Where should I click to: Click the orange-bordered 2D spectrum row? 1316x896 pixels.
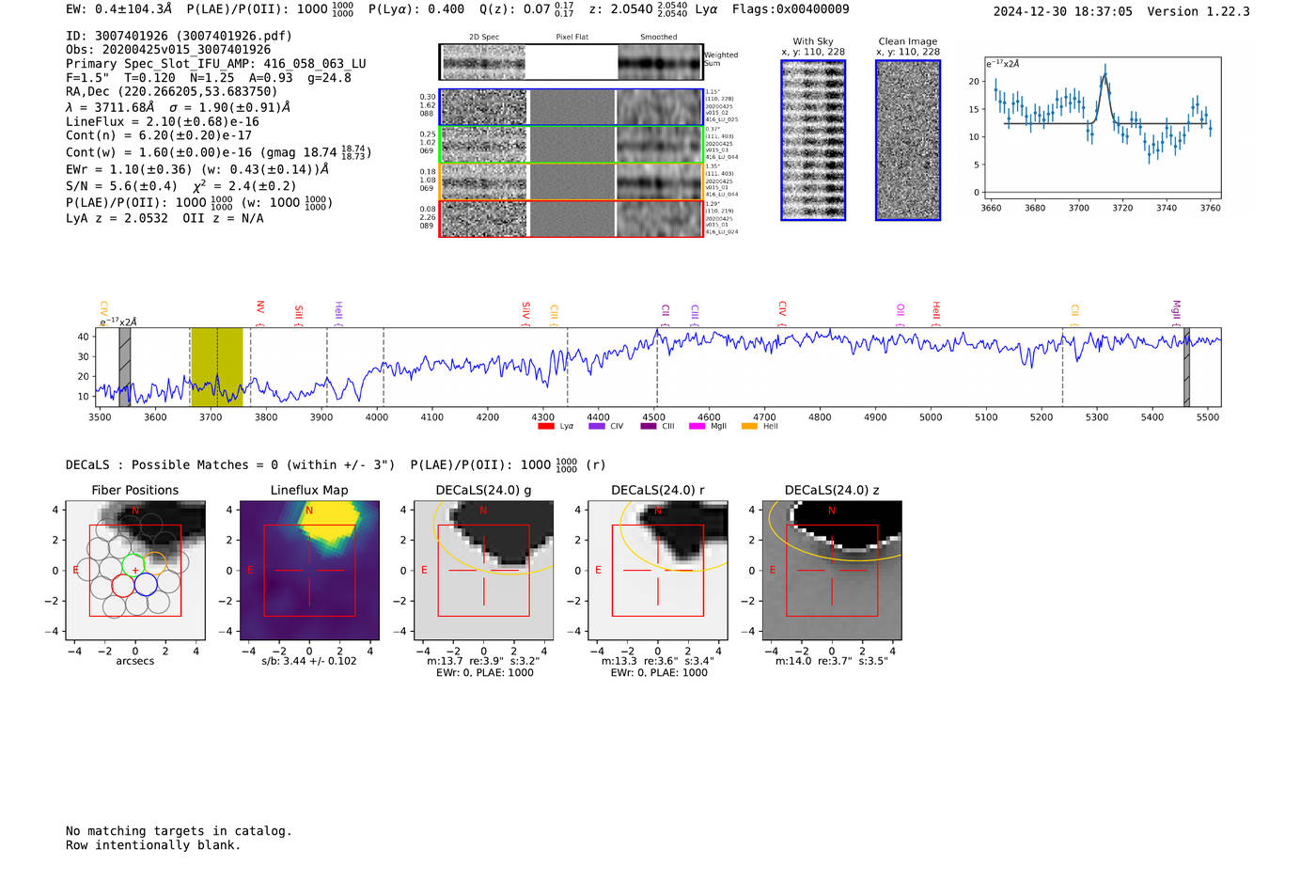[x=571, y=181]
